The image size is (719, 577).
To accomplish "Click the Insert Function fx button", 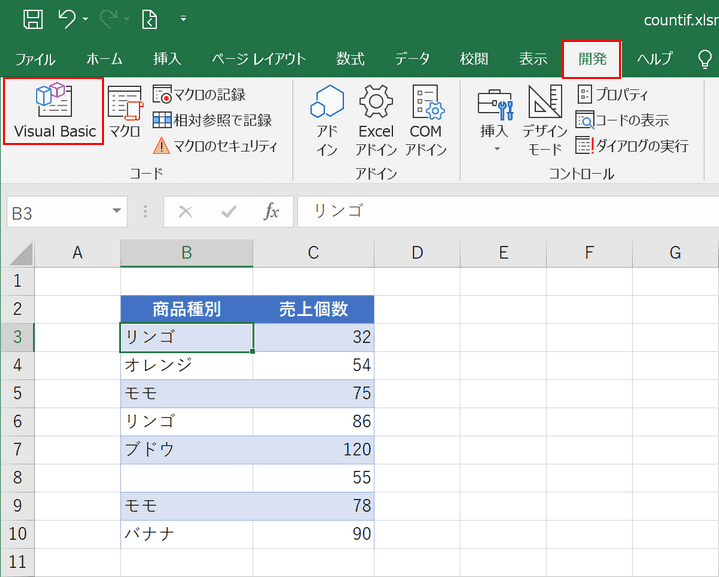I will click(271, 211).
